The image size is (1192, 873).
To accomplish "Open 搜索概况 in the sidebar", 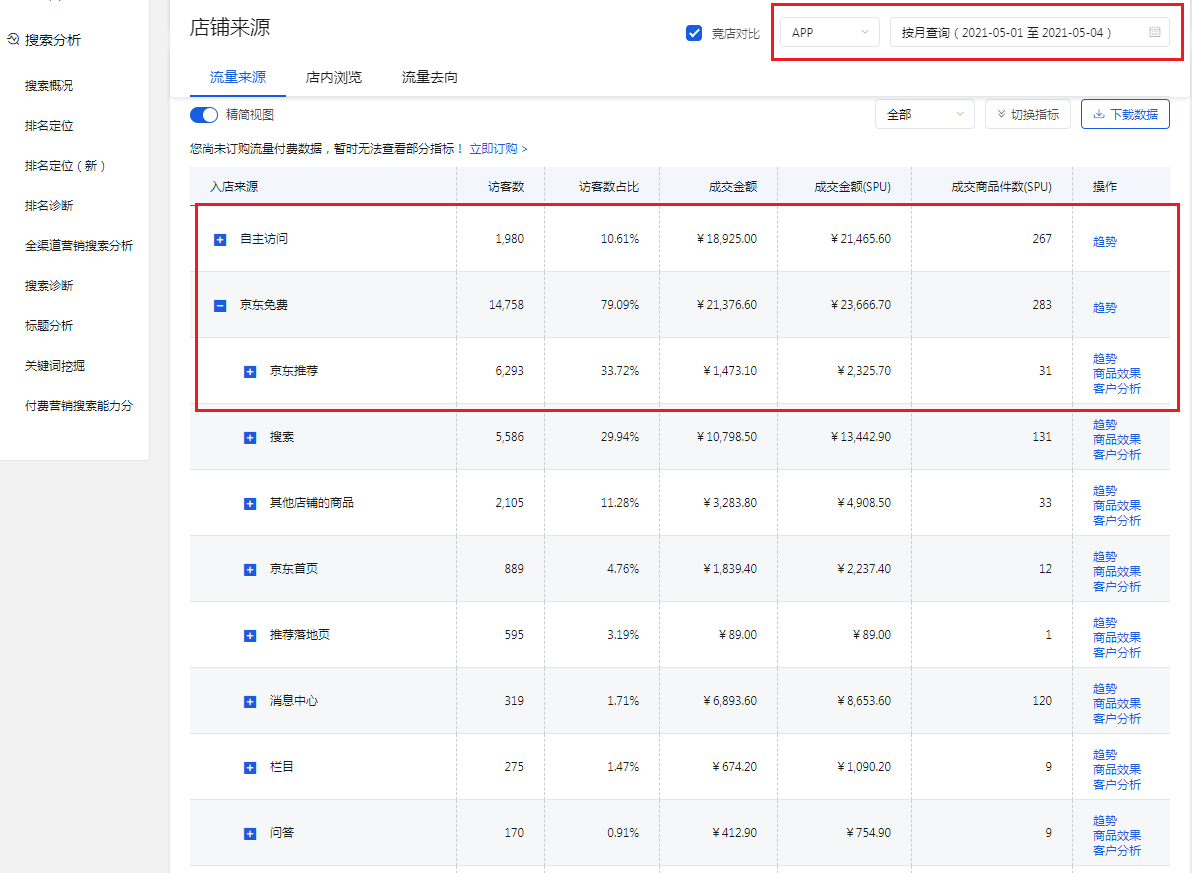I will coord(49,85).
